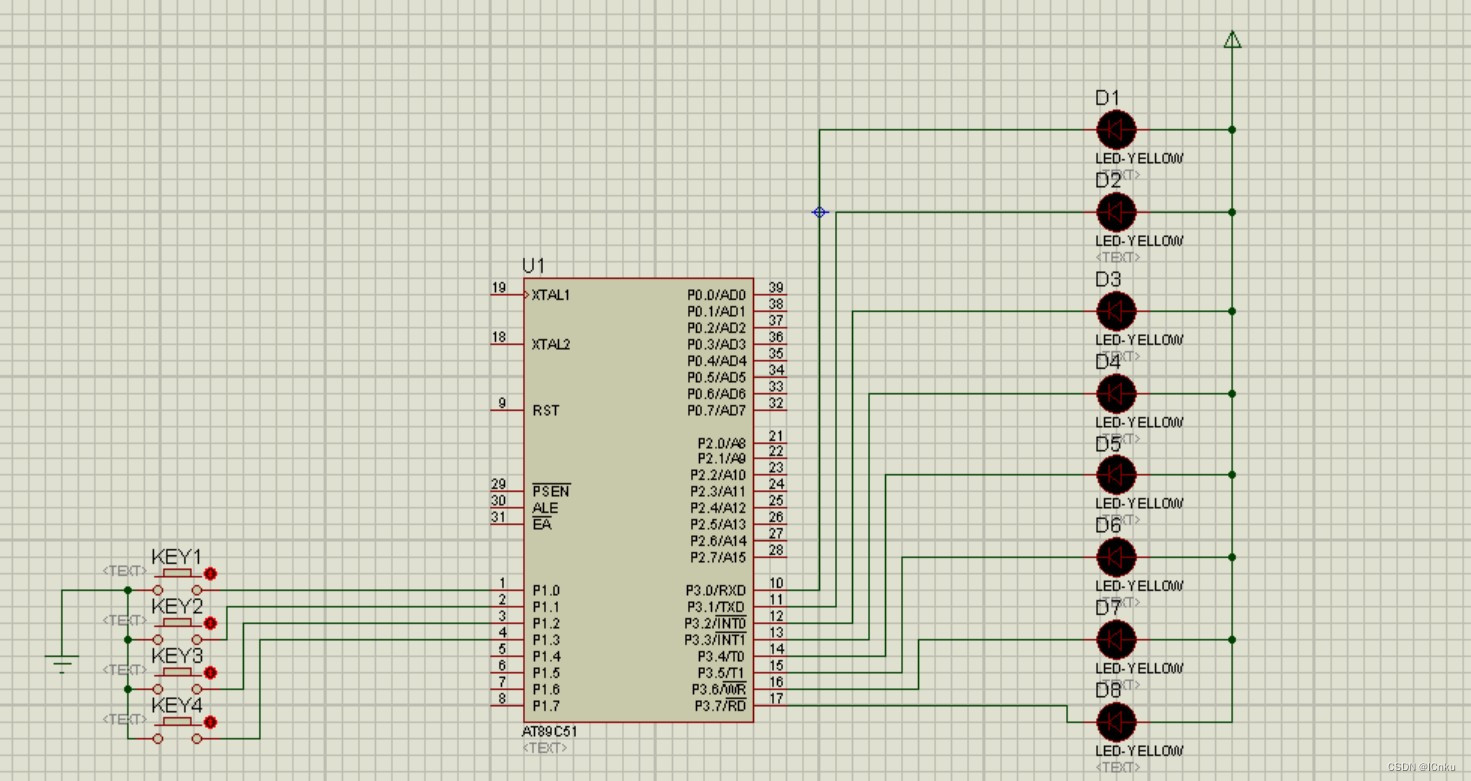This screenshot has width=1471, height=781.
Task: Click the U1 reference label
Action: click(x=533, y=266)
